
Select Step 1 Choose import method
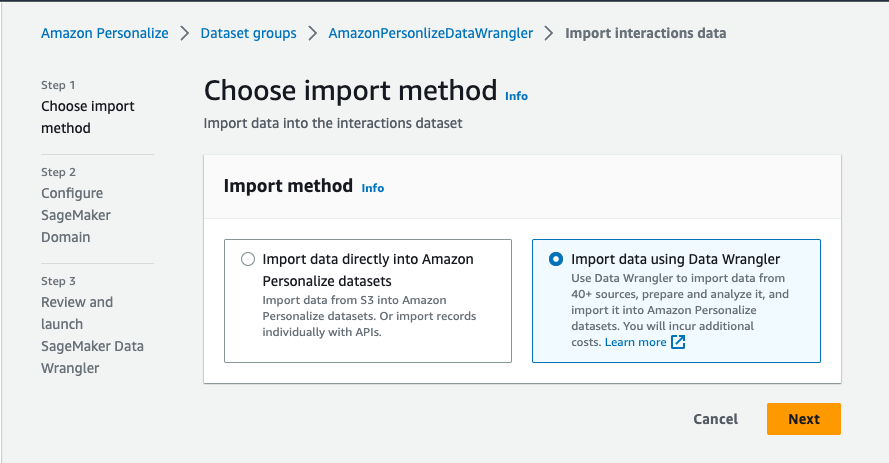[x=88, y=117]
